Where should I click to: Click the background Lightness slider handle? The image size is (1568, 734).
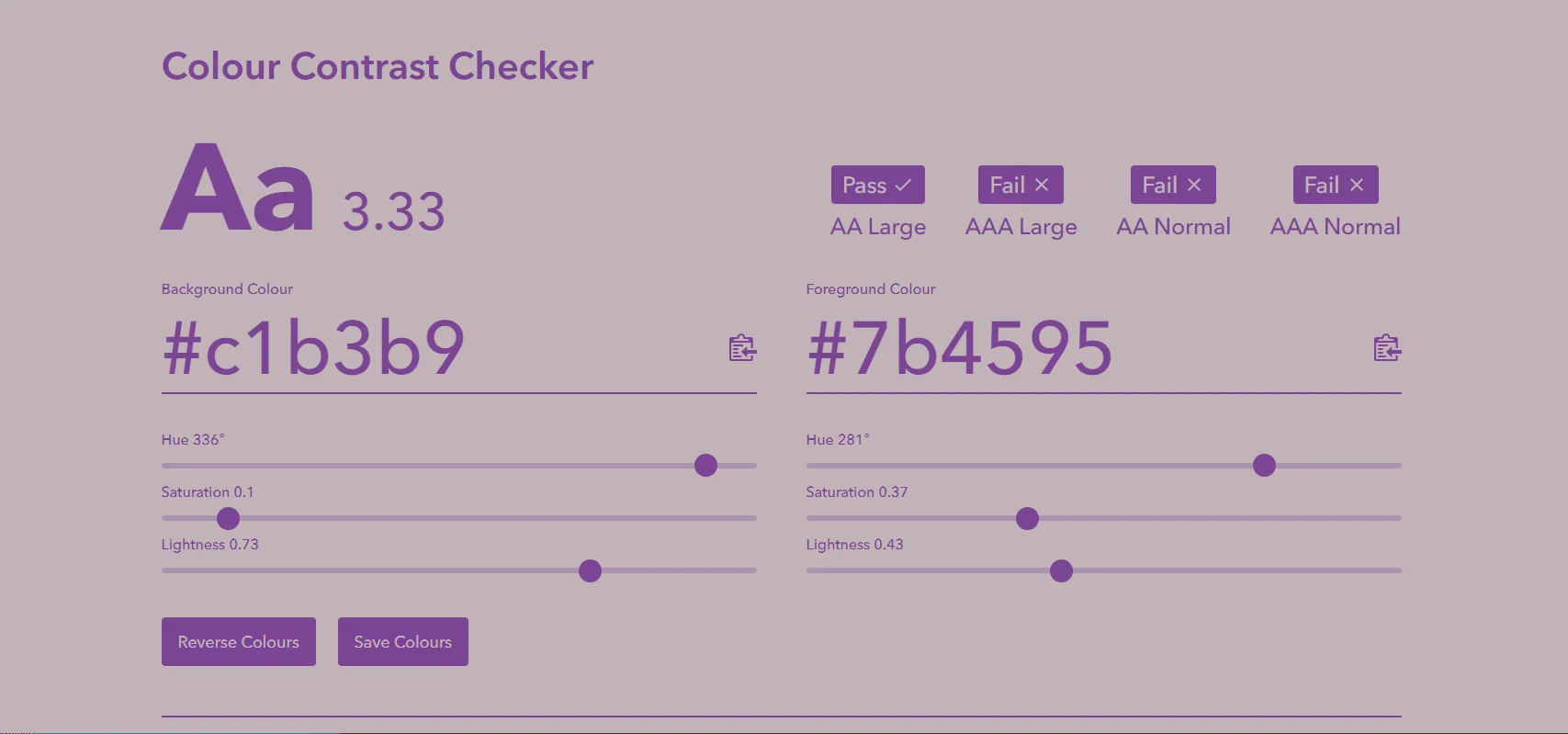pos(590,570)
